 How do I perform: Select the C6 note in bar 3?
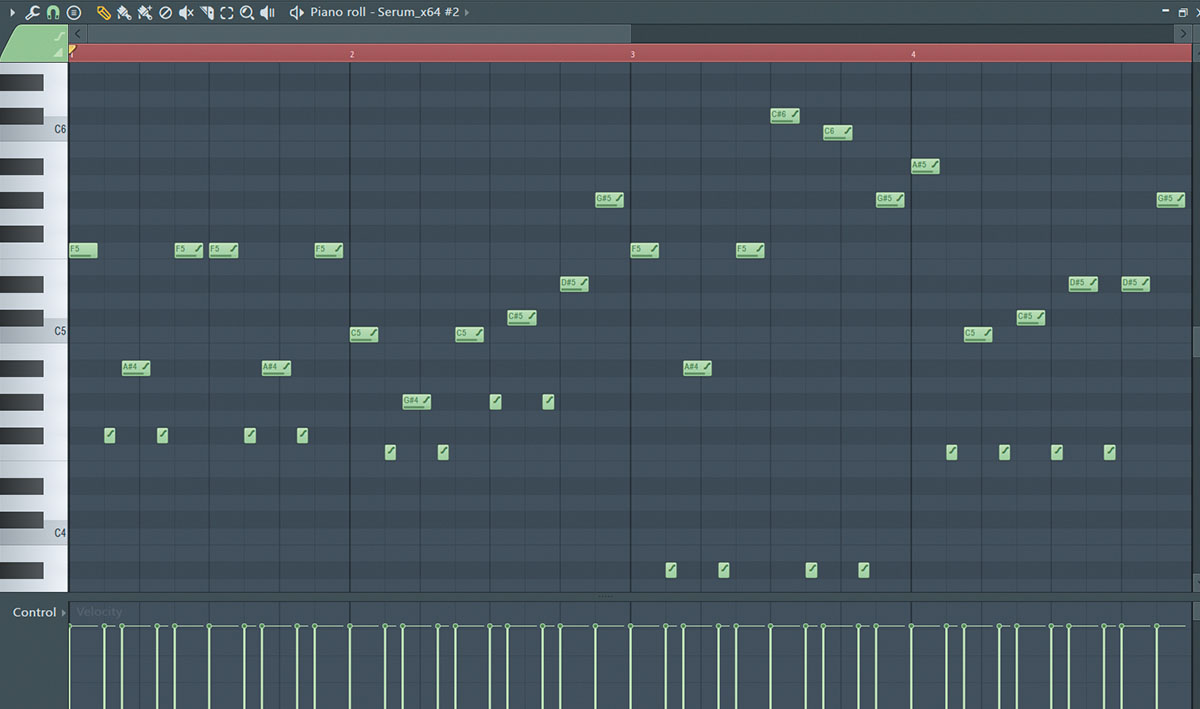838,132
